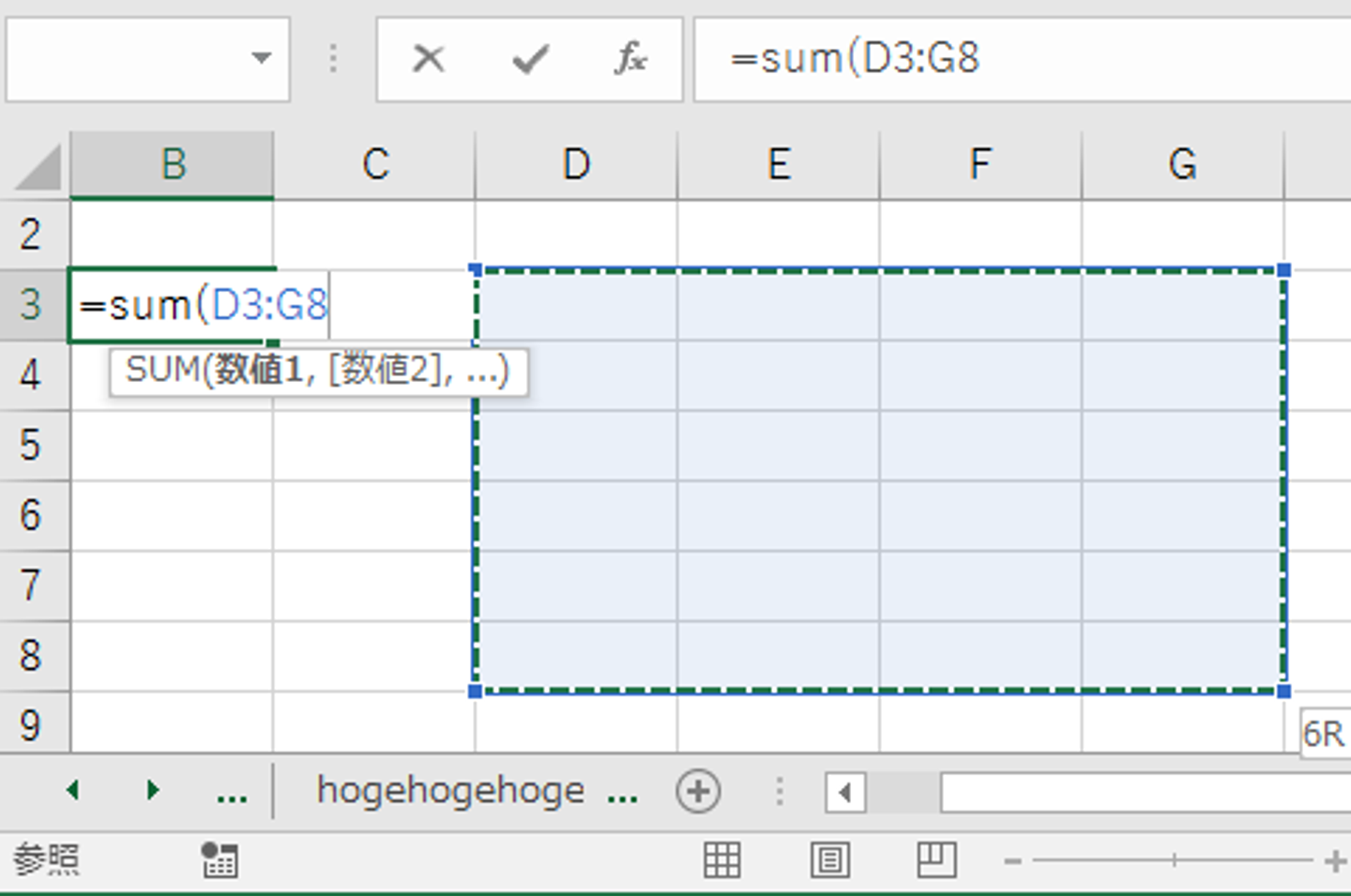This screenshot has width=1351, height=896.
Task: Show more sheets via ellipsis after hogehogehoge
Action: pos(622,796)
